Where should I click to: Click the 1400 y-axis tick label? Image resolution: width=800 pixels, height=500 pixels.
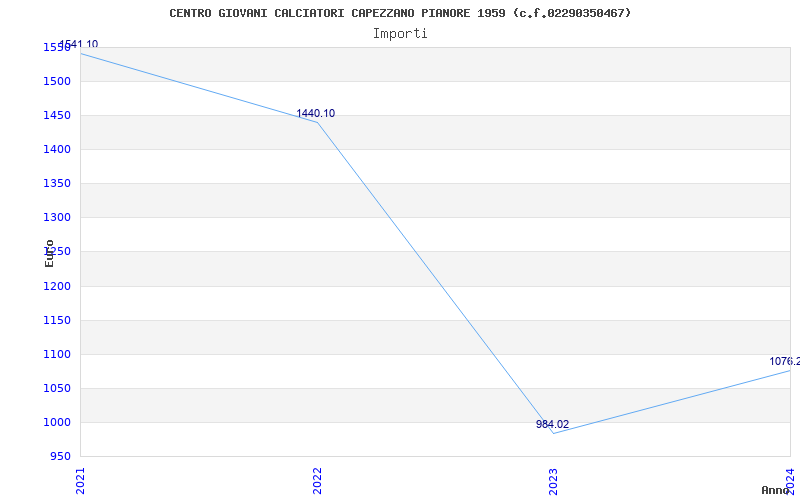click(x=57, y=149)
